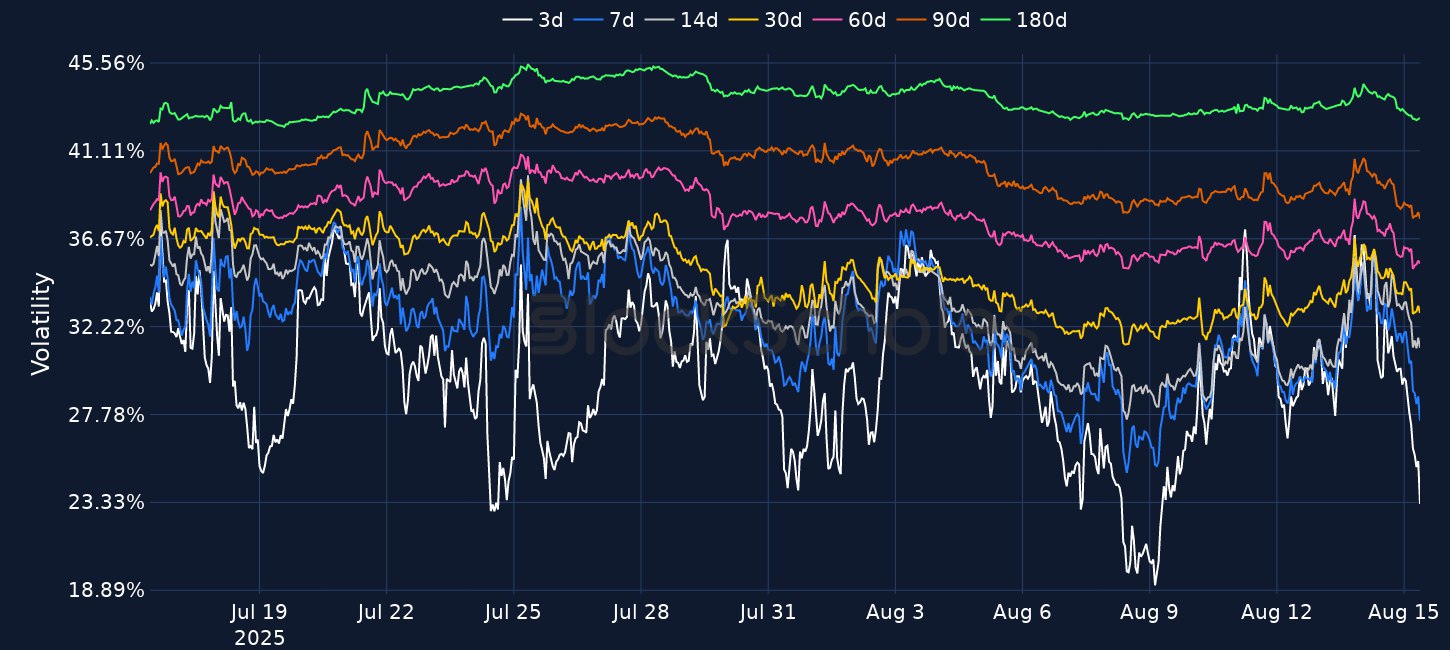Click the 18.89% y-axis label
The width and height of the screenshot is (1450, 650).
[106, 590]
